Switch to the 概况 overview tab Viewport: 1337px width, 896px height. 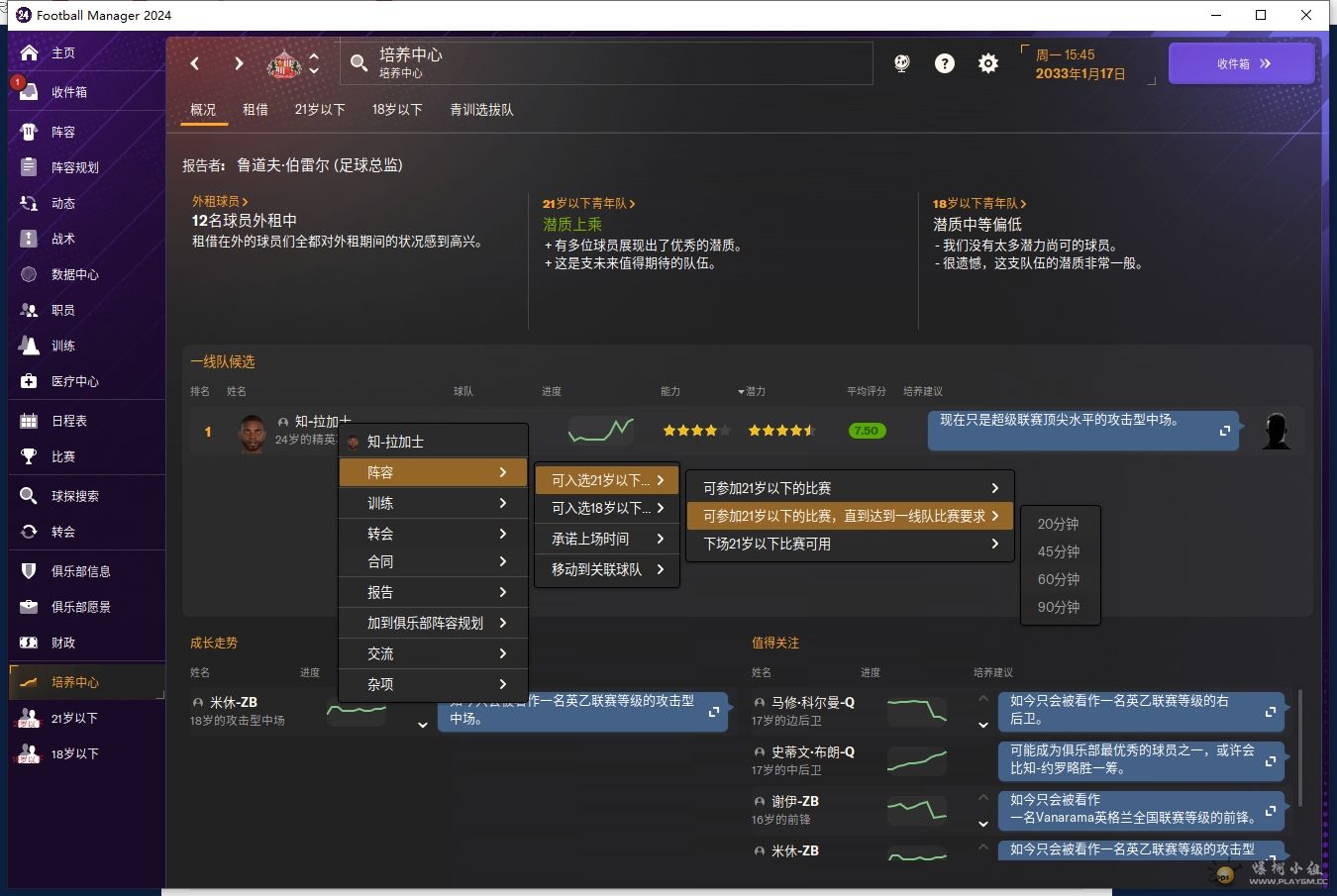tap(203, 110)
